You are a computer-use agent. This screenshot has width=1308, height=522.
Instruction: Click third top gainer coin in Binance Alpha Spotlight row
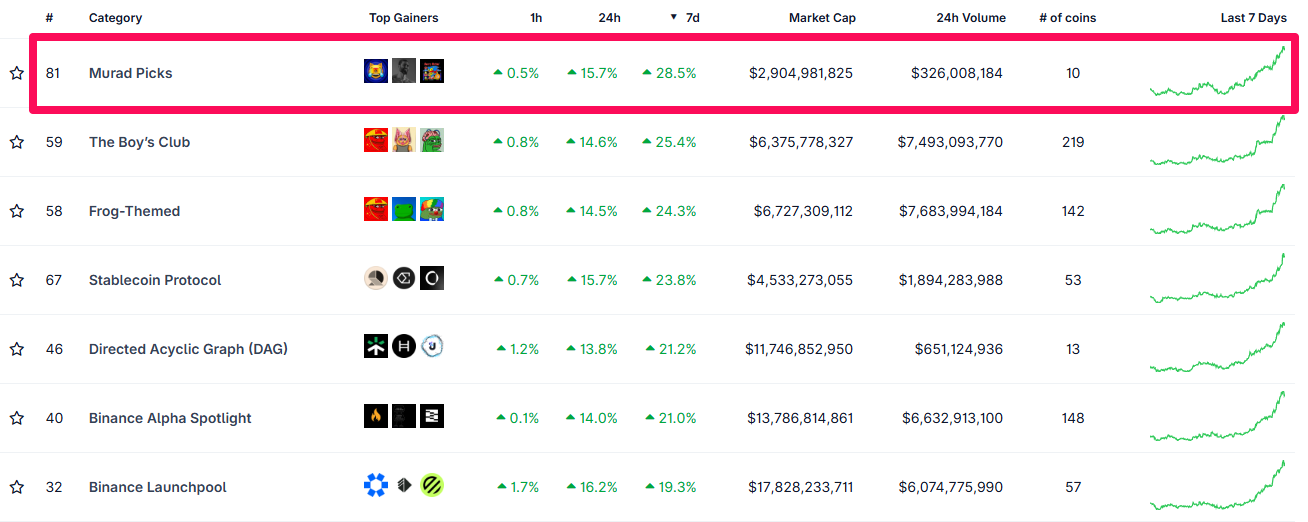tap(432, 417)
